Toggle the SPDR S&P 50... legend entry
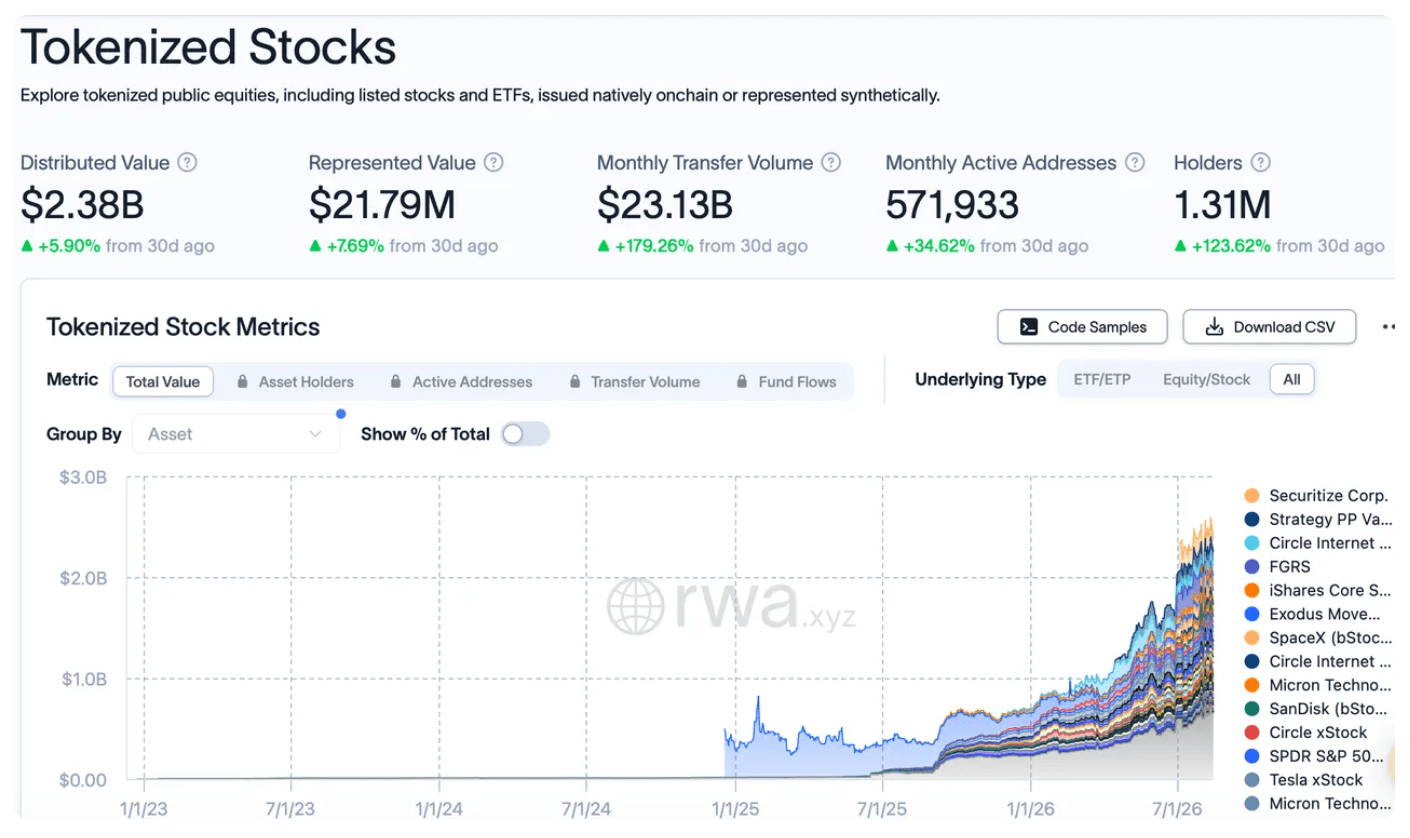 point(1315,756)
